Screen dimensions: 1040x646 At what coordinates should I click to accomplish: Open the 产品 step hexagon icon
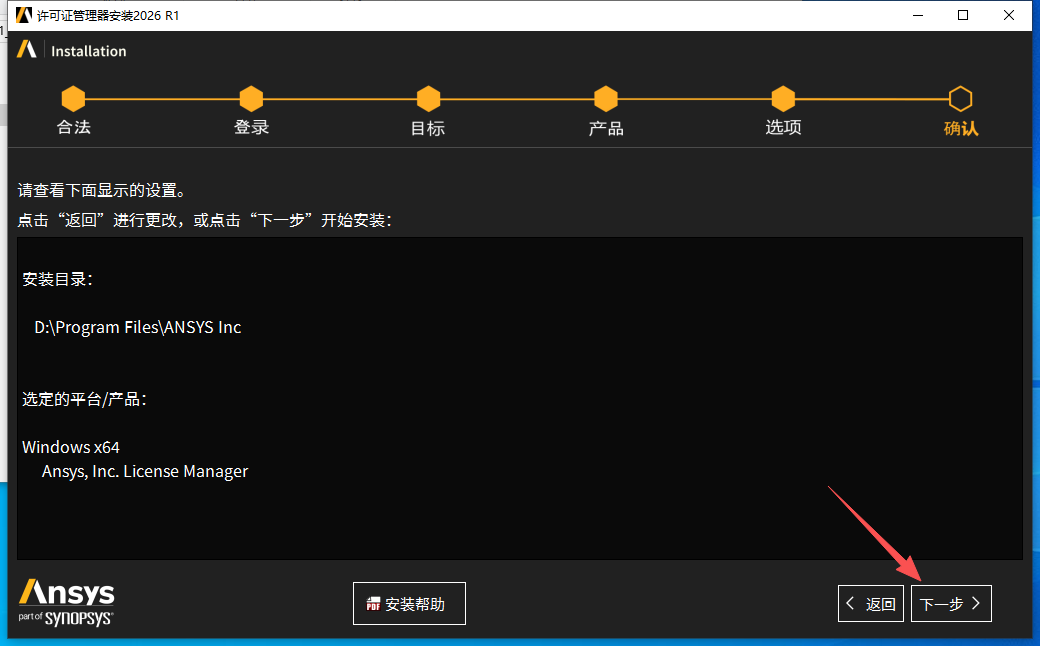(x=606, y=99)
